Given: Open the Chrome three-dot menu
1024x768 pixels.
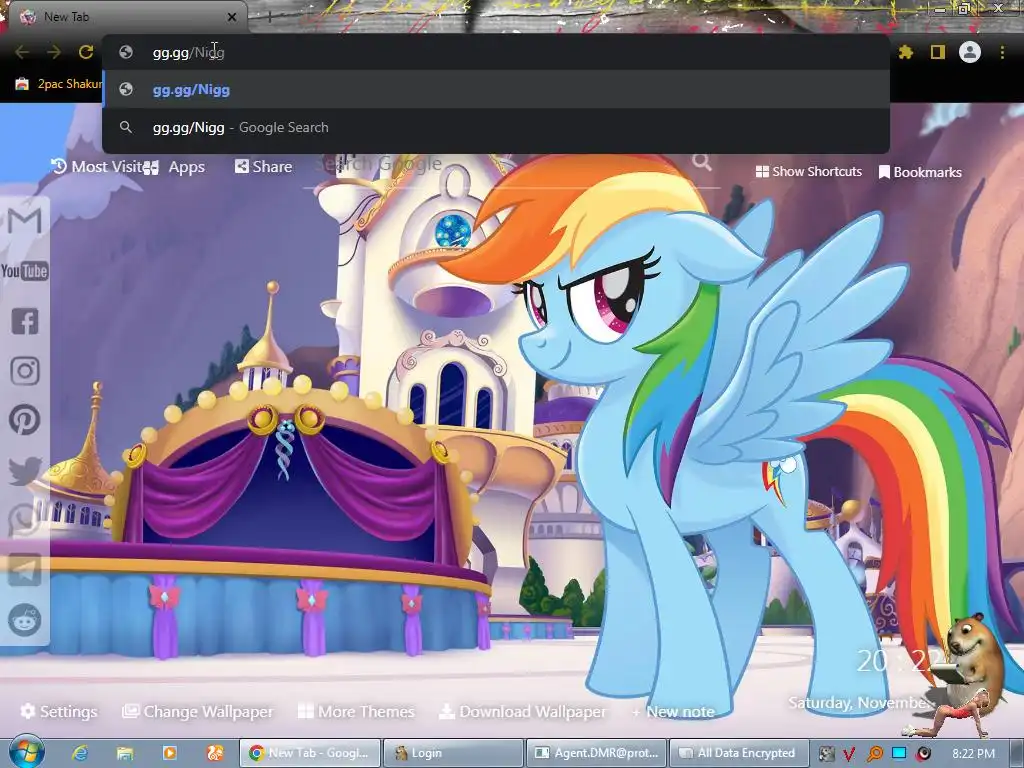Looking at the screenshot, I should [1002, 52].
